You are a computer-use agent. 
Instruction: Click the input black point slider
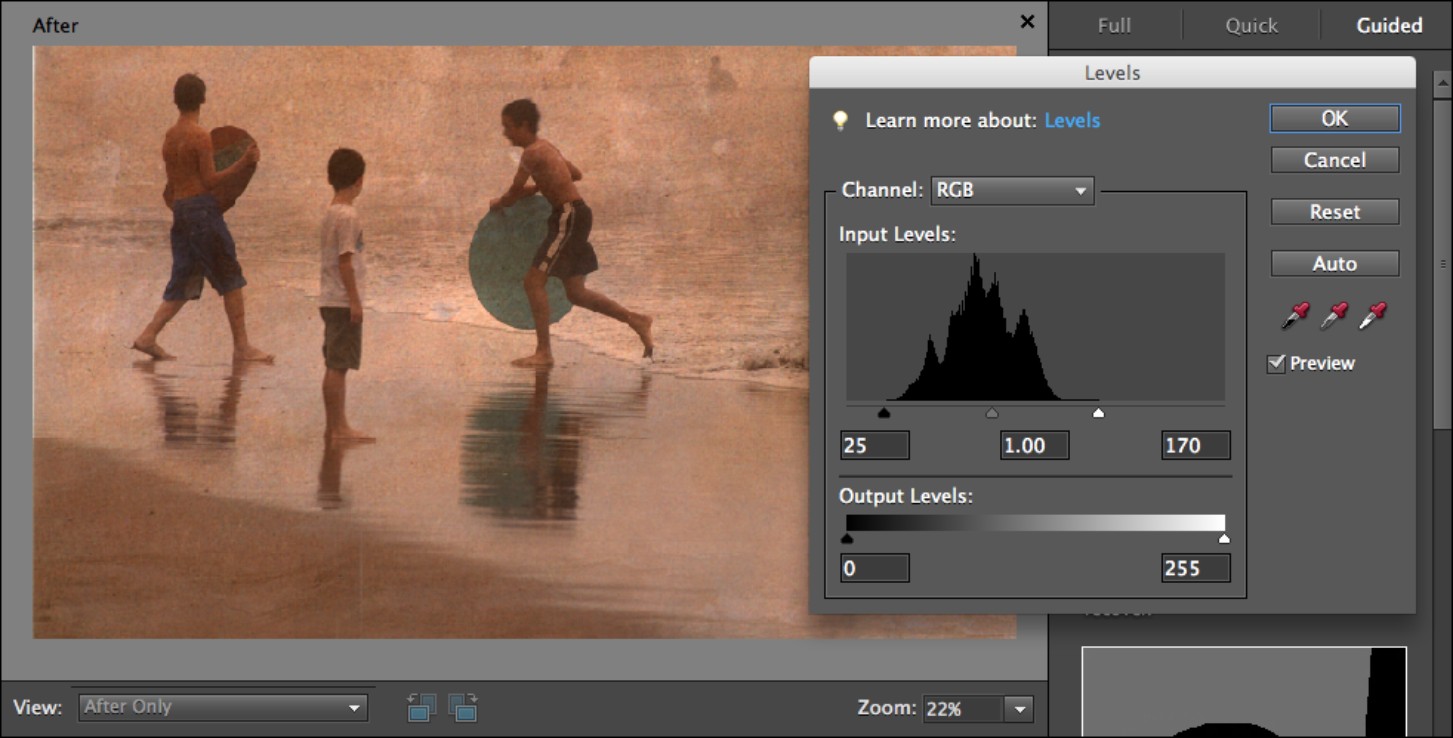[x=883, y=412]
